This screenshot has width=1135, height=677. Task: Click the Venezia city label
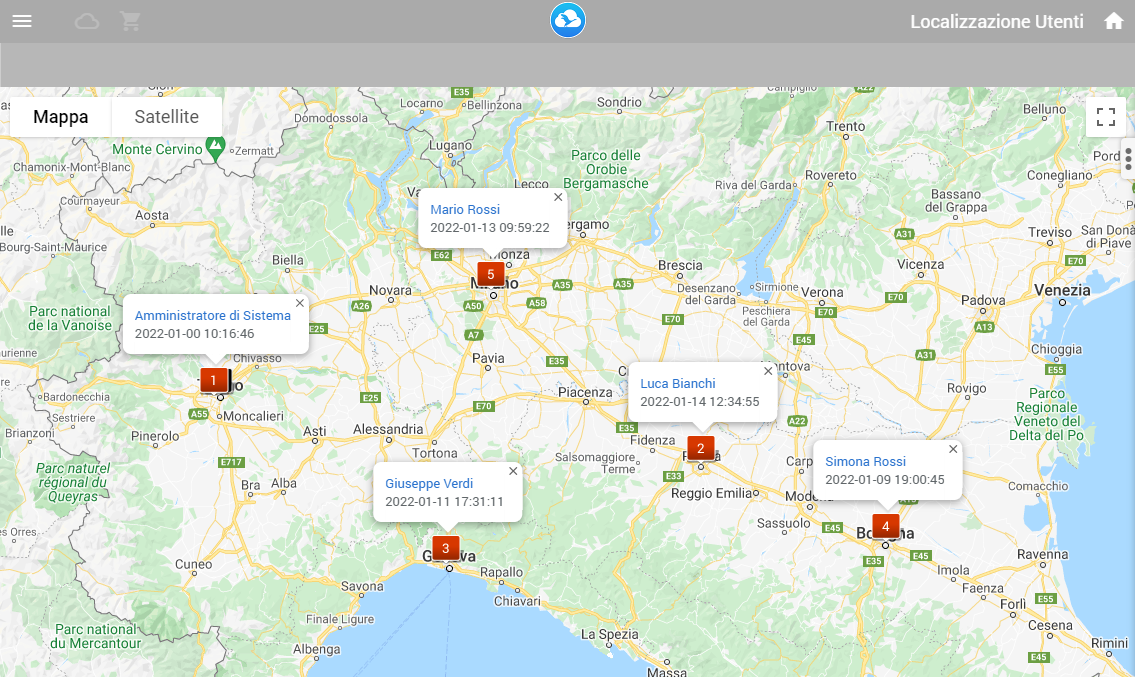1062,290
